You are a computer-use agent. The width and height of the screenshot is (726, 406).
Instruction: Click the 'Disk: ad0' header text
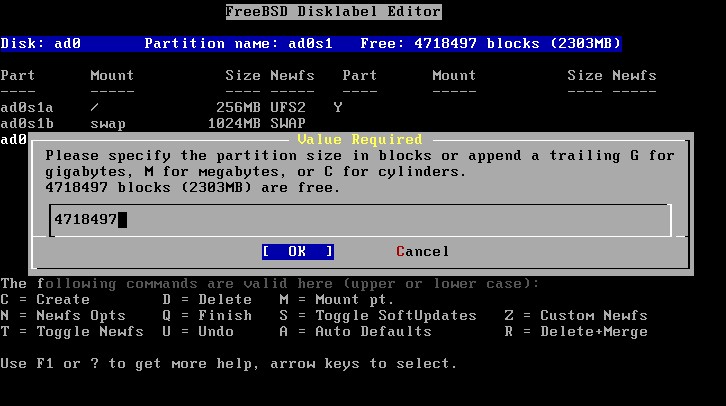41,44
